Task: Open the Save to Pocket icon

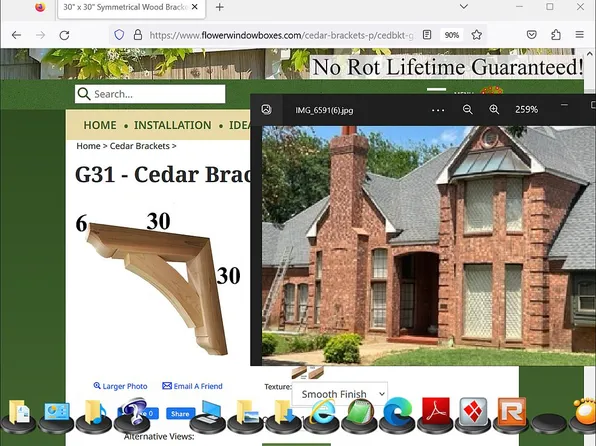Action: click(531, 35)
